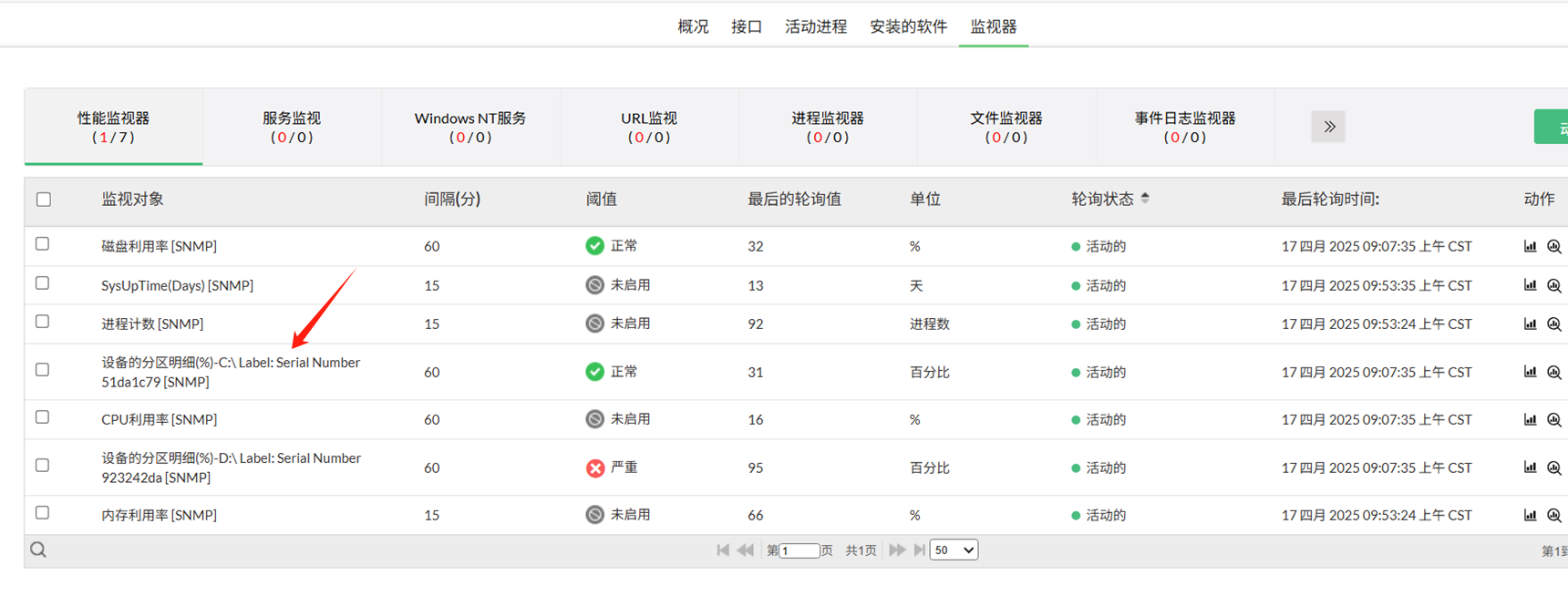Select checkbox for D:\ partition monitor row
This screenshot has width=1568, height=596.
(43, 466)
